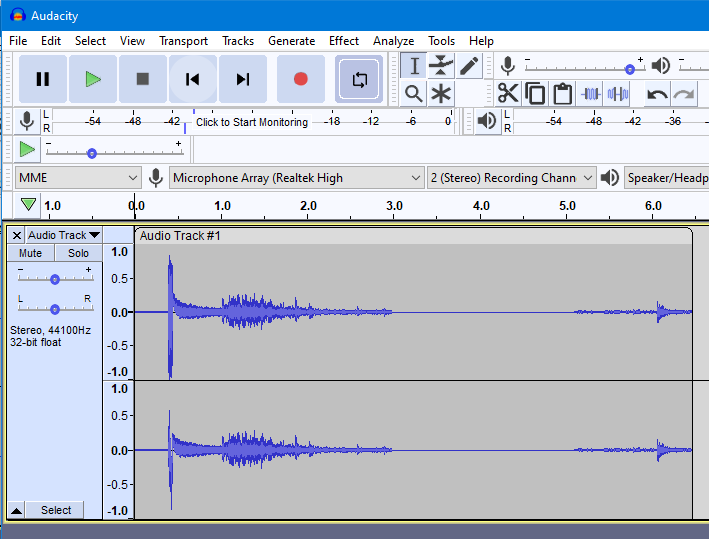Select the Envelope tool
The image size is (709, 539).
click(x=441, y=66)
